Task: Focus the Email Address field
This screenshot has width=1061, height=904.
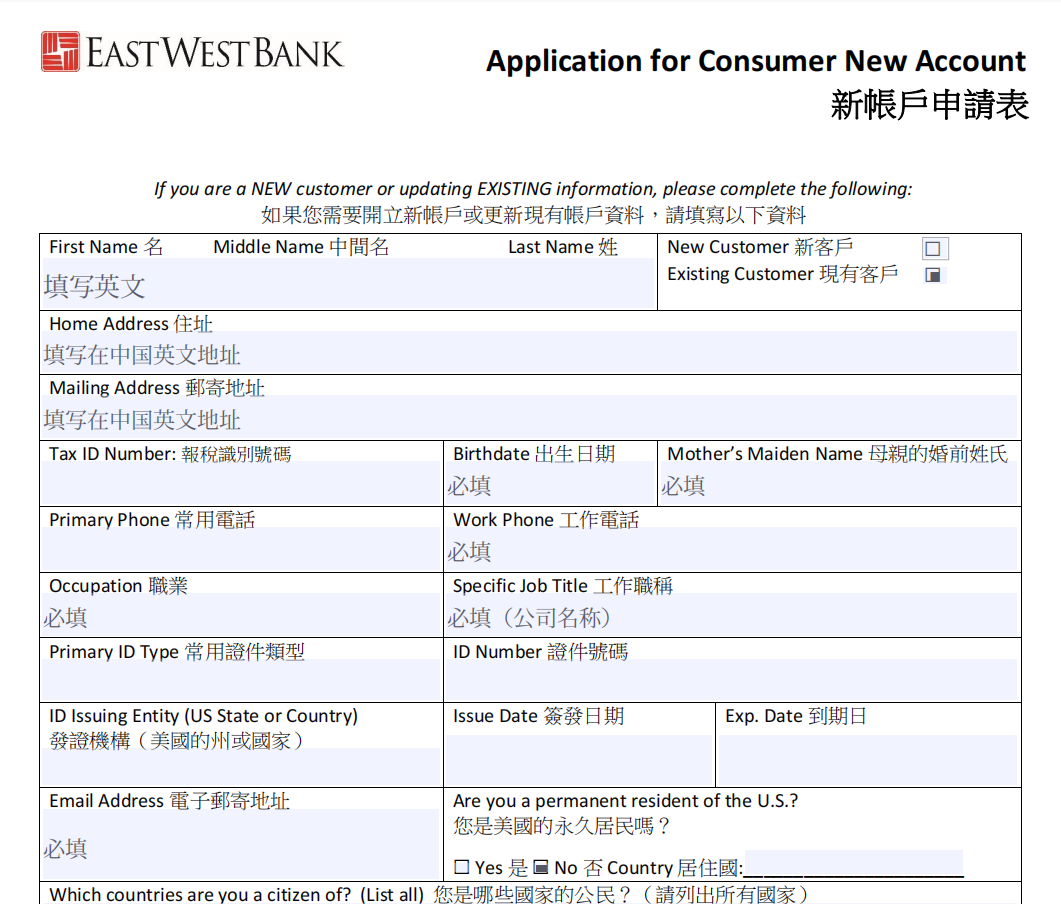Action: [242, 844]
